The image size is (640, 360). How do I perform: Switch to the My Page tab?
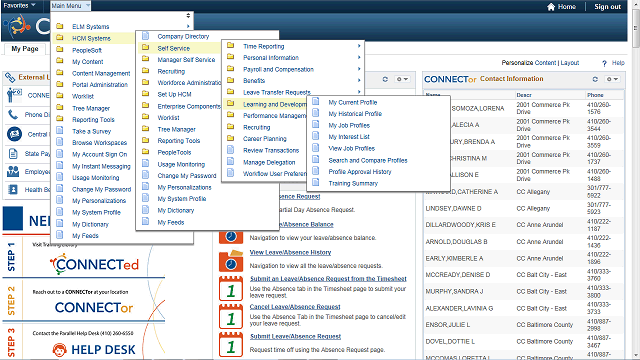pos(25,49)
